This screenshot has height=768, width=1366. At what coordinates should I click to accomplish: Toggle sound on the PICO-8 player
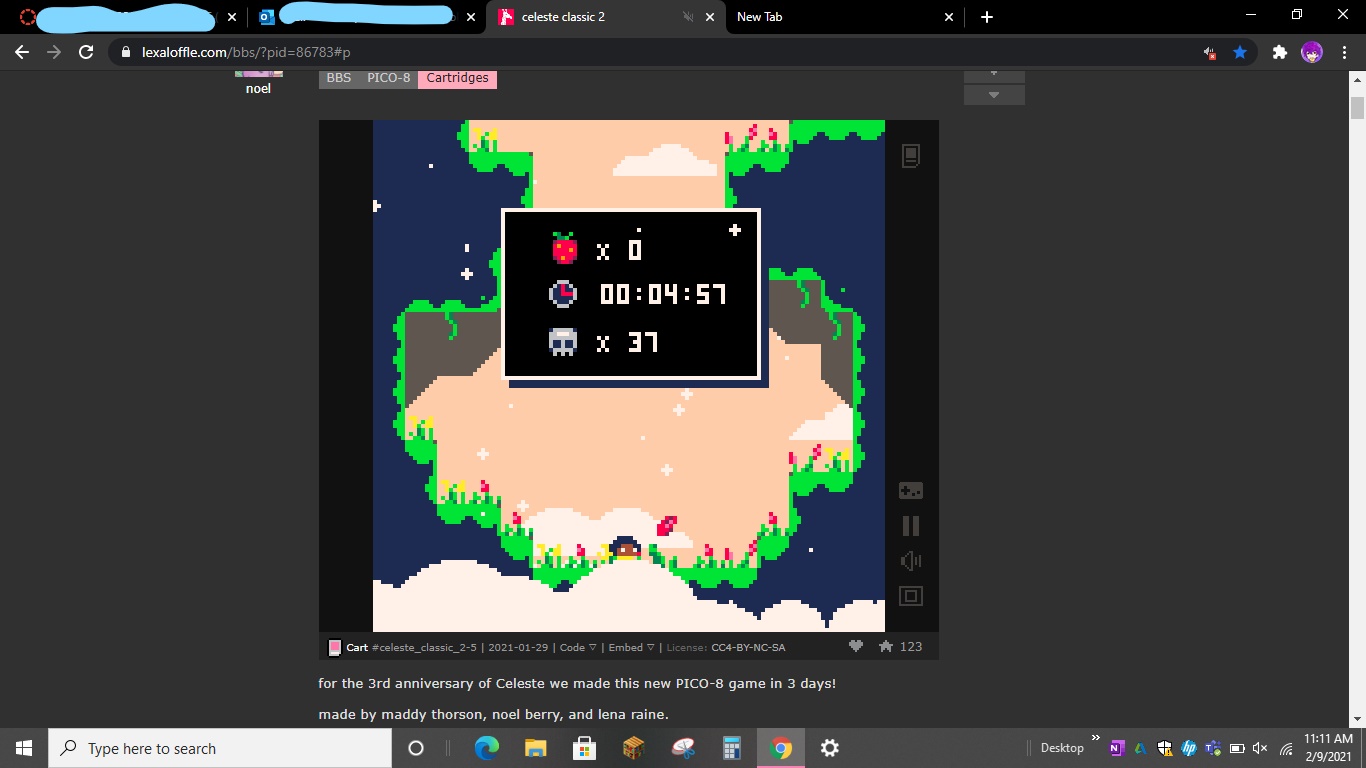click(910, 561)
